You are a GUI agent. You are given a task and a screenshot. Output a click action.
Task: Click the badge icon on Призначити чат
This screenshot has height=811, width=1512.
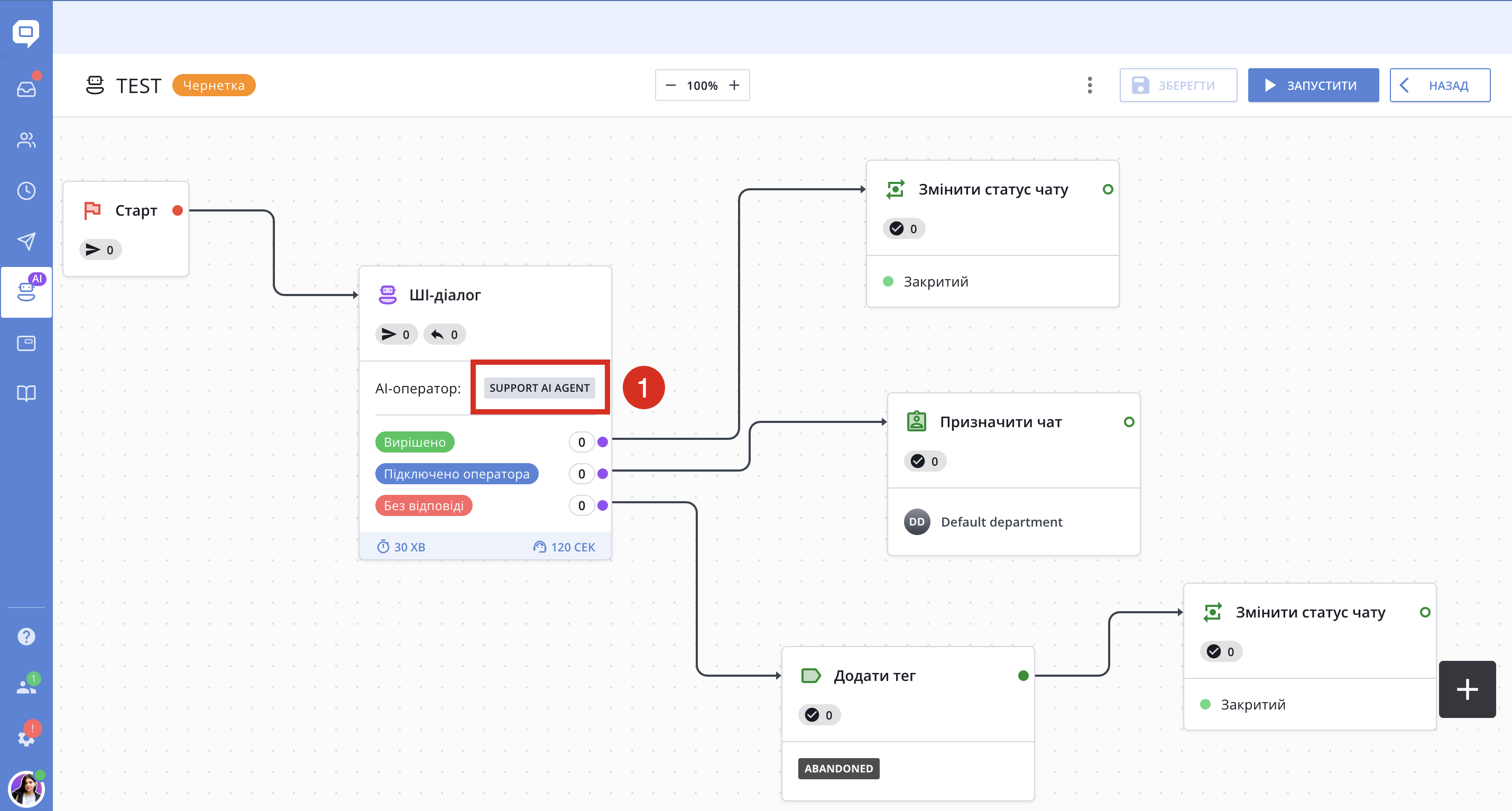916,421
